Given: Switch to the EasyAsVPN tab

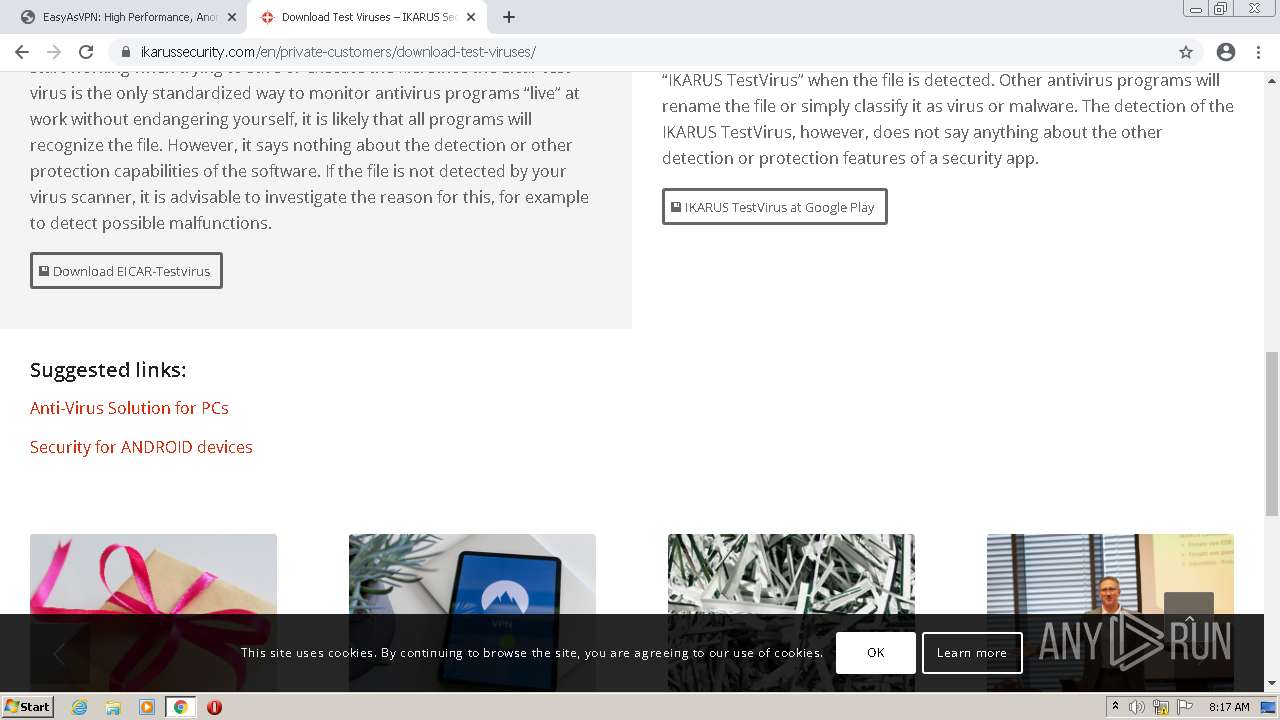Looking at the screenshot, I should coord(128,17).
